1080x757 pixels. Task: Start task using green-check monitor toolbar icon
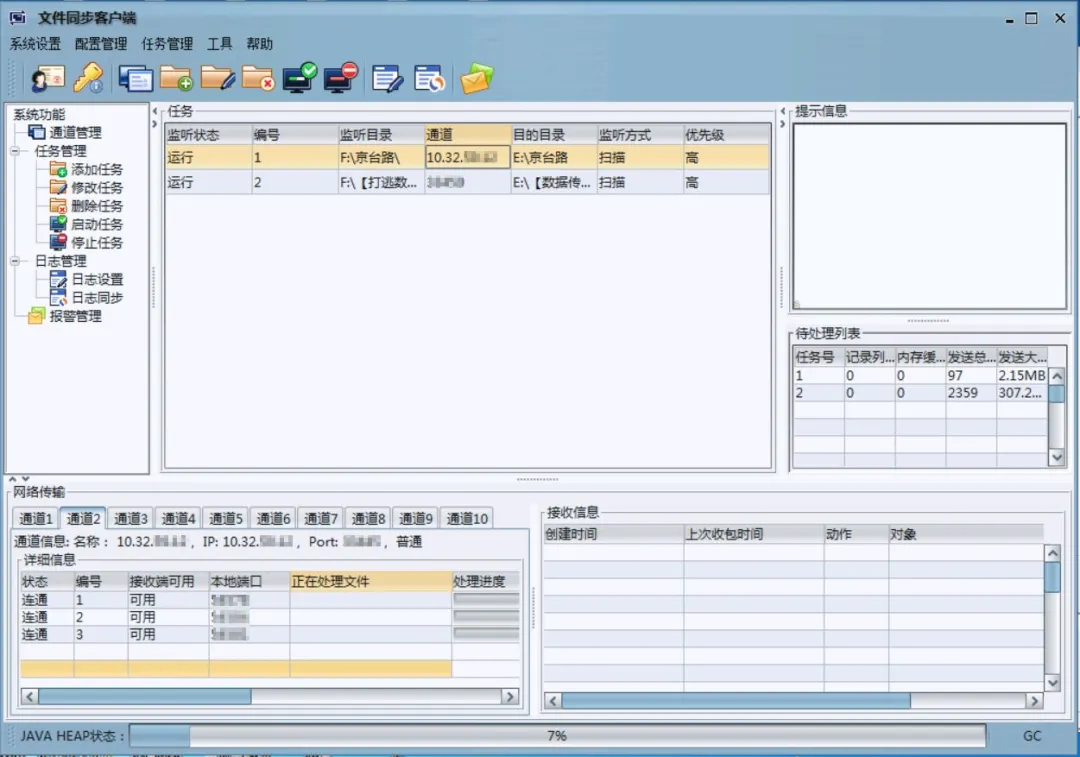click(x=299, y=78)
